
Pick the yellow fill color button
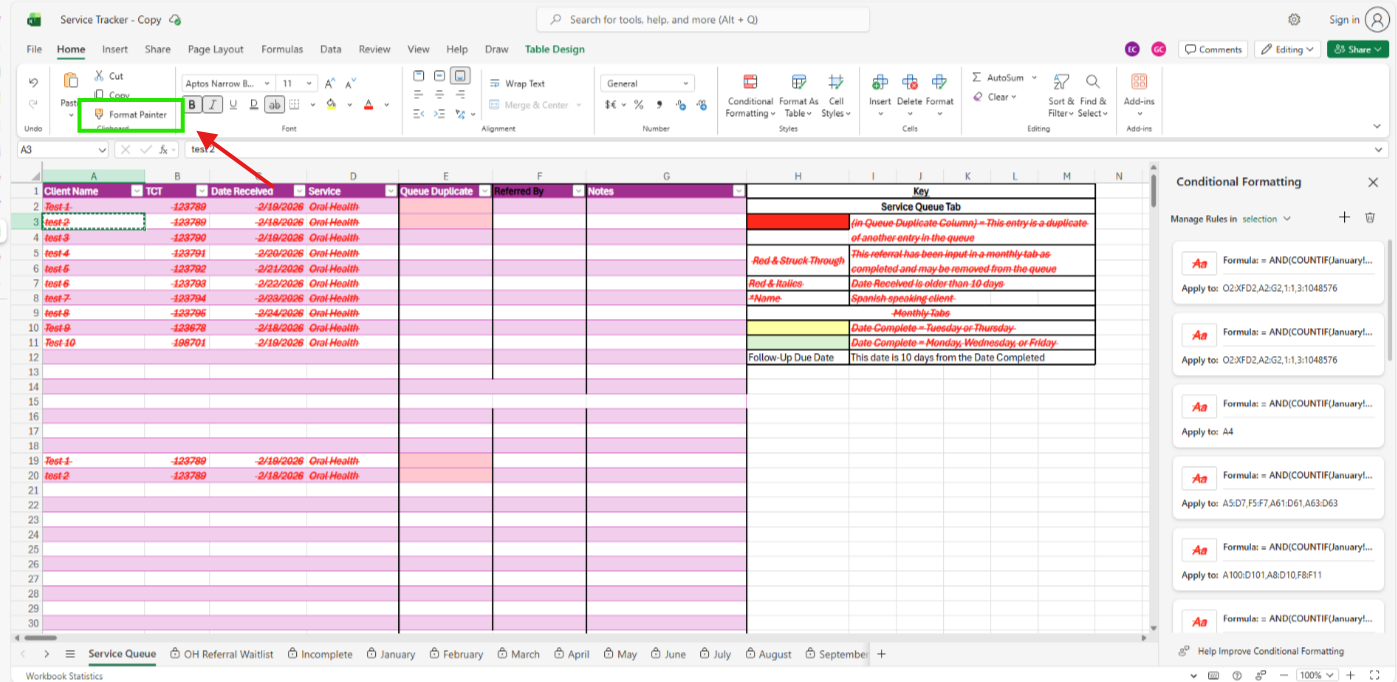tap(331, 104)
